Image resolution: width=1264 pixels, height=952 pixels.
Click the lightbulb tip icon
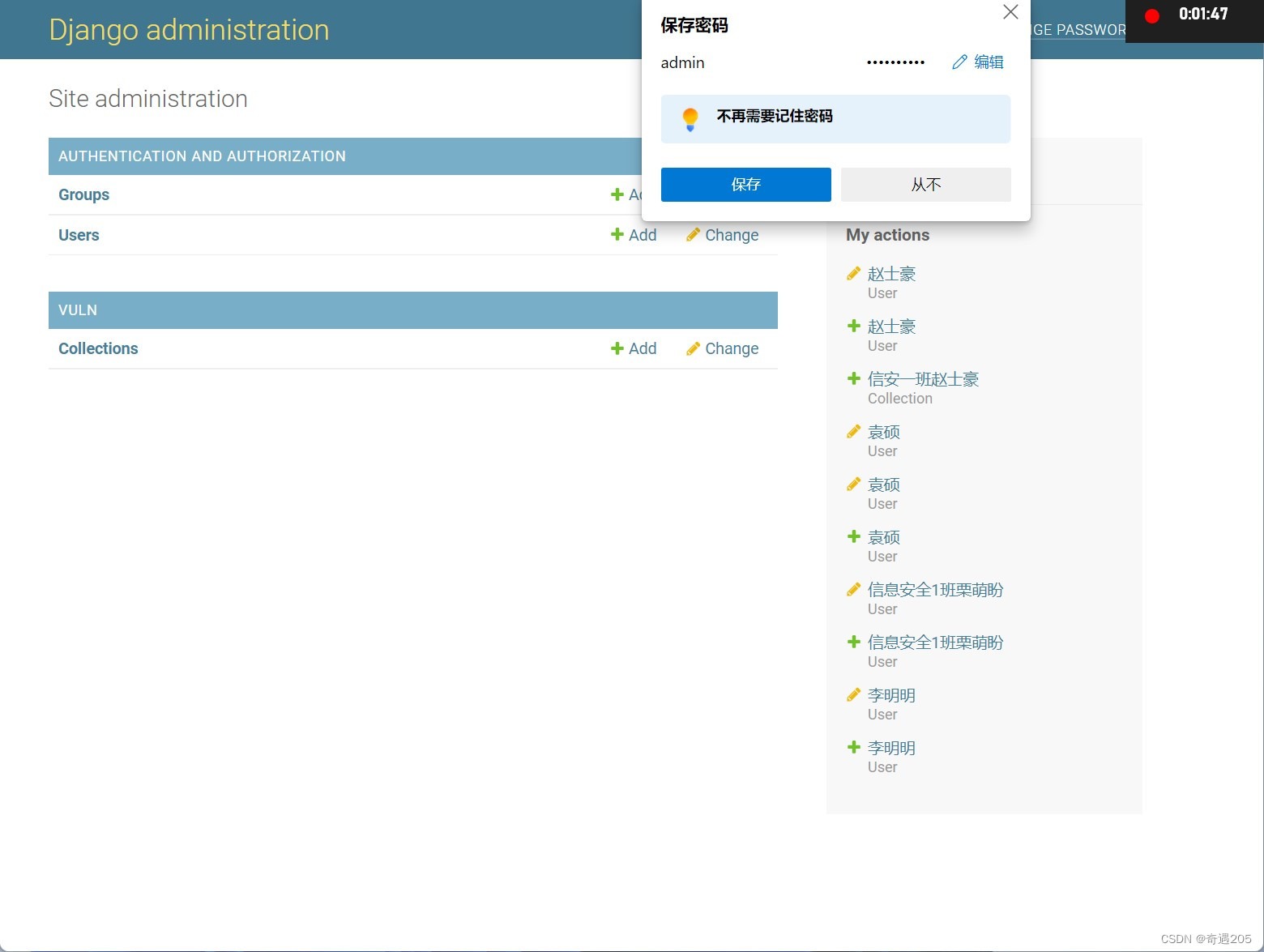coord(690,119)
